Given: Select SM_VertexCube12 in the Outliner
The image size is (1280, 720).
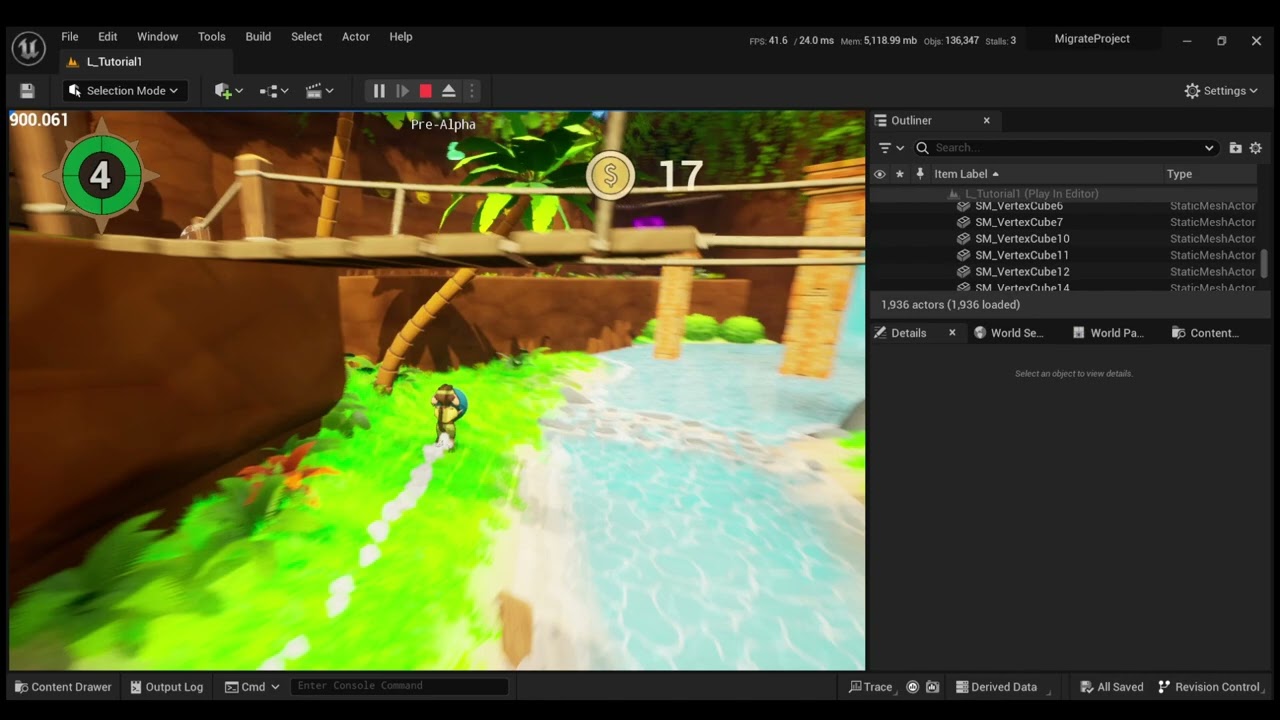Looking at the screenshot, I should pos(1022,272).
